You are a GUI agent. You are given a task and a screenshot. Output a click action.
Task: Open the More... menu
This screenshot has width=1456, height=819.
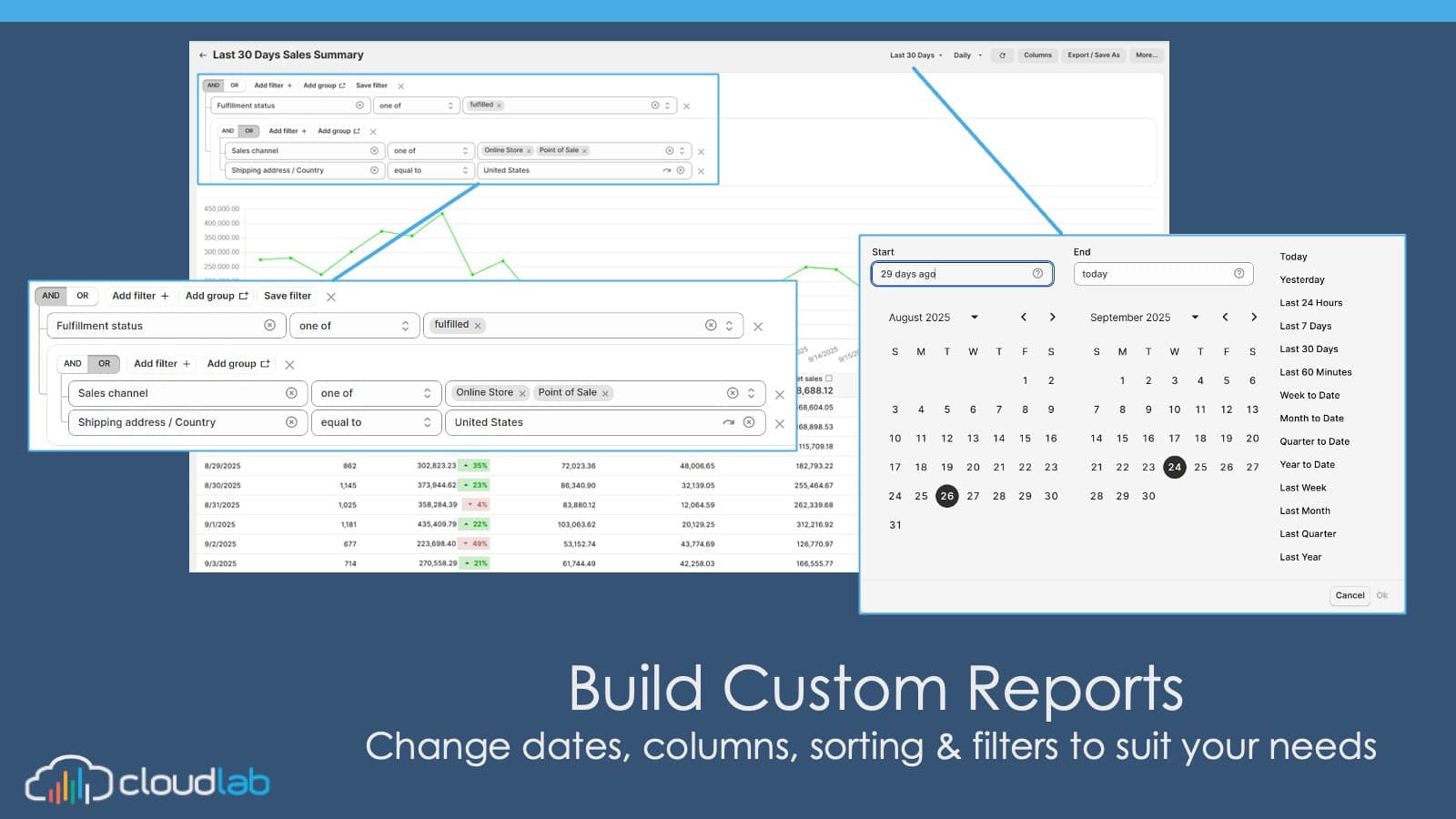coord(1146,56)
